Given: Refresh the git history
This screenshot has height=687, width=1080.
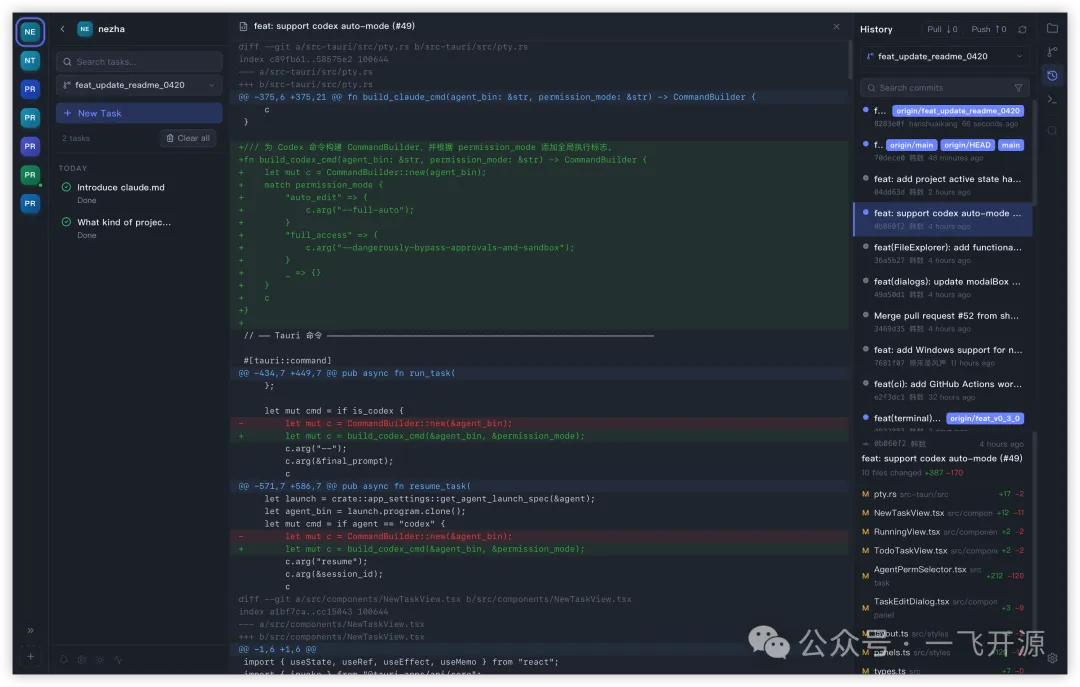Looking at the screenshot, I should (x=1022, y=30).
